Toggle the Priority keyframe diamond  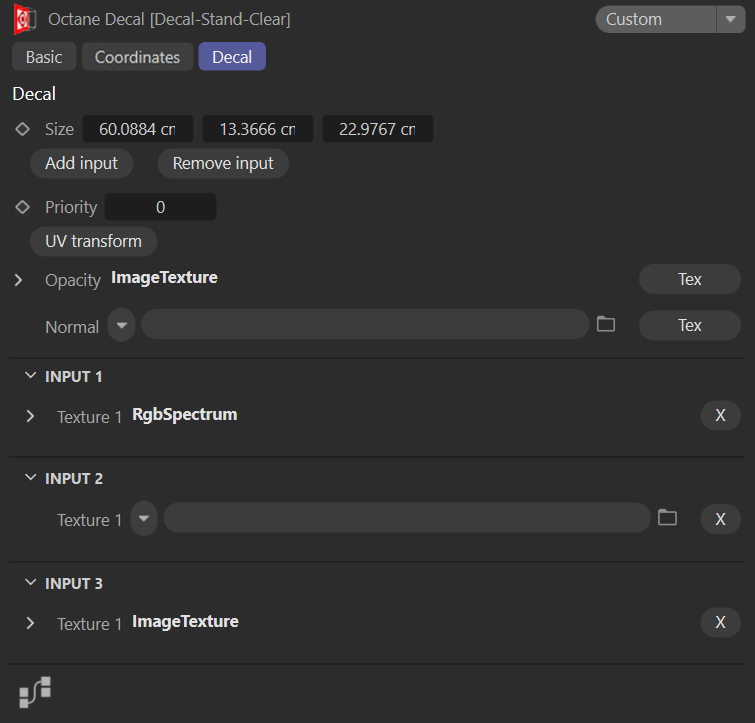tap(22, 207)
